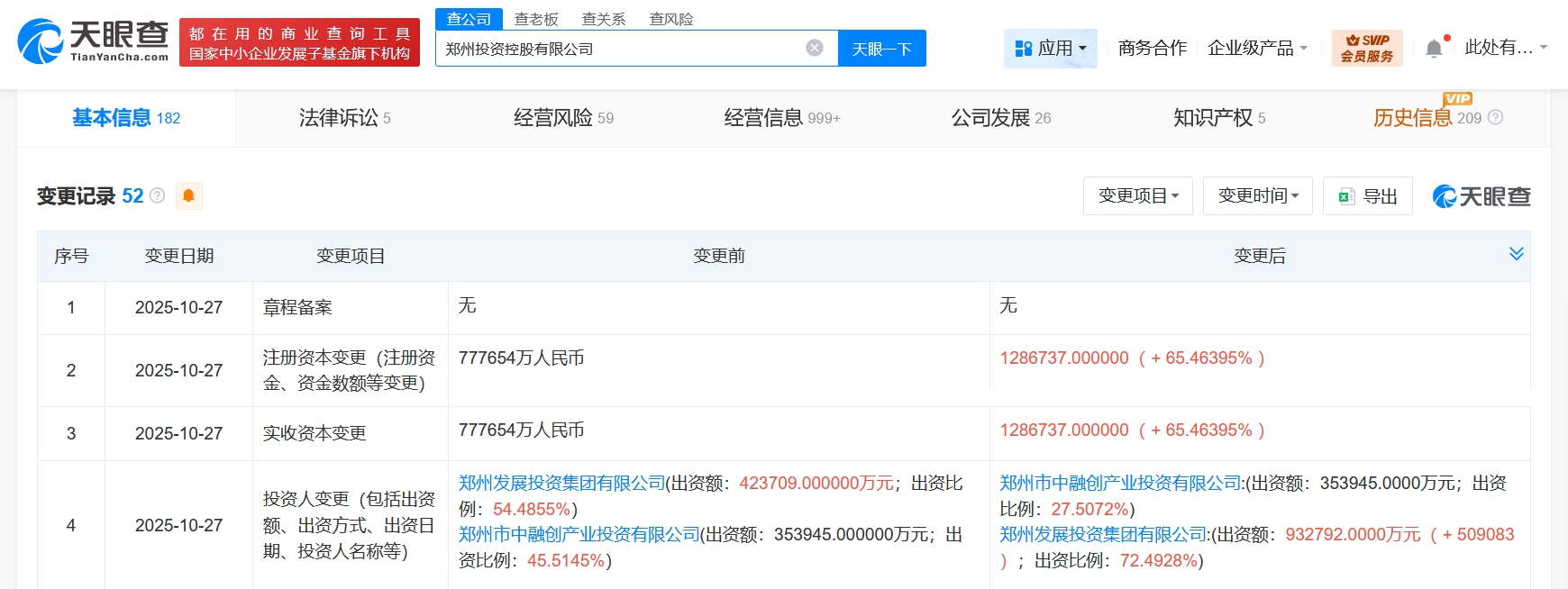Expand the table with double chevron
The height and width of the screenshot is (589, 1568).
coord(1516,254)
